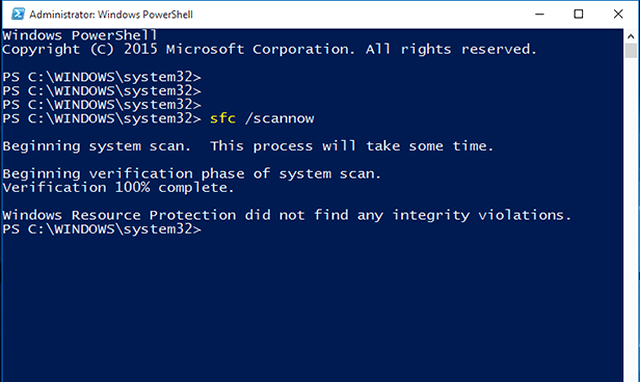The height and width of the screenshot is (382, 640).
Task: Minimize the PowerShell window
Action: tap(540, 14)
